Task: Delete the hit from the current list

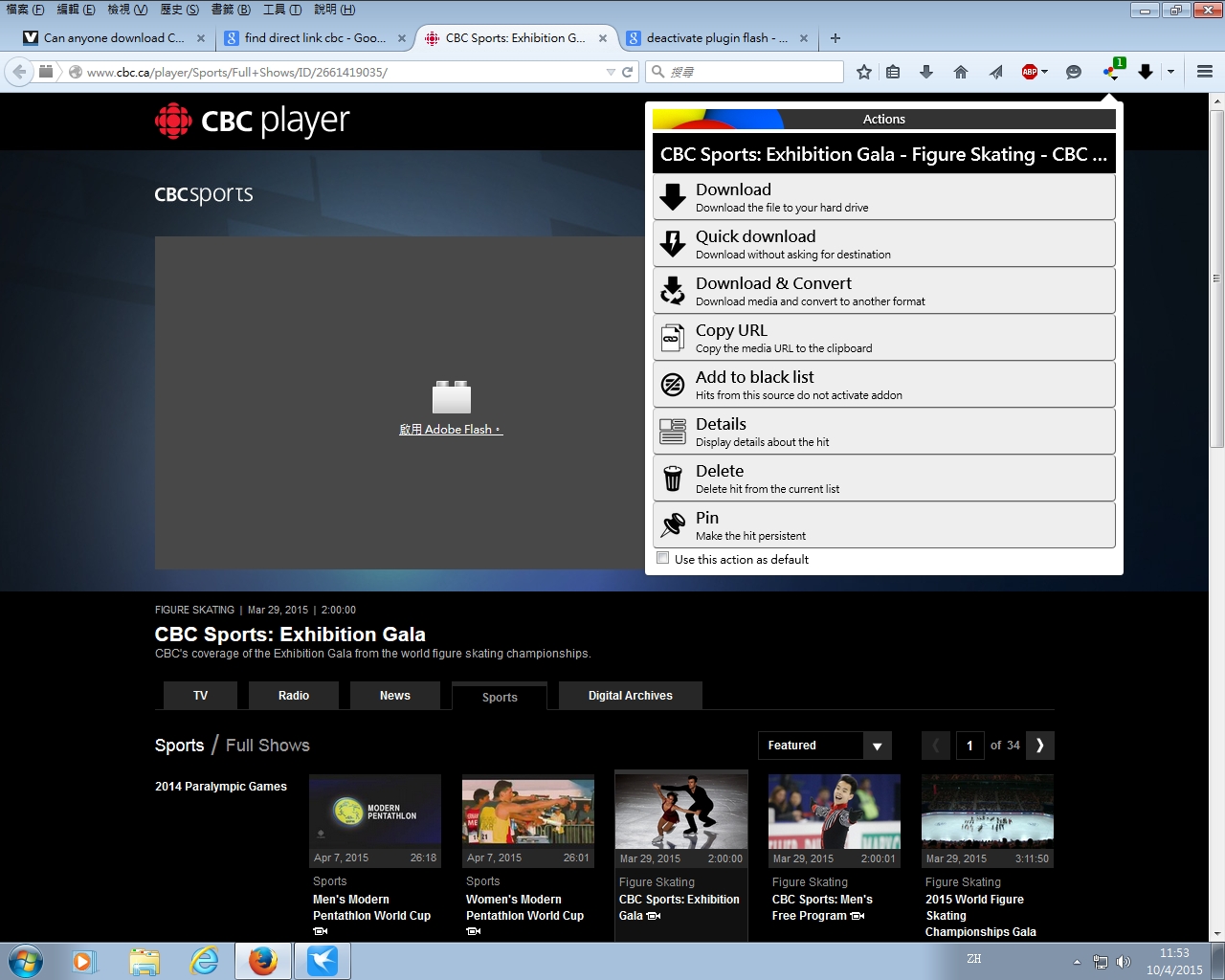Action: 884,478
